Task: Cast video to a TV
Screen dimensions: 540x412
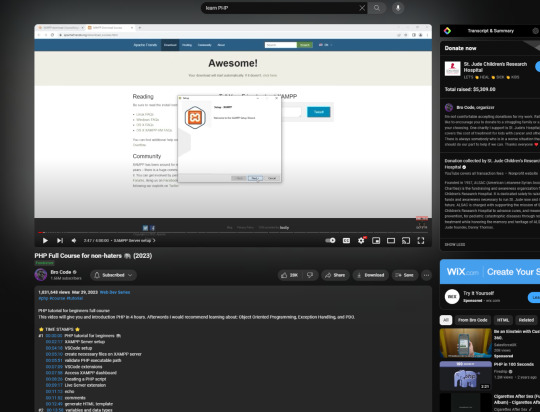Action: tap(406, 241)
